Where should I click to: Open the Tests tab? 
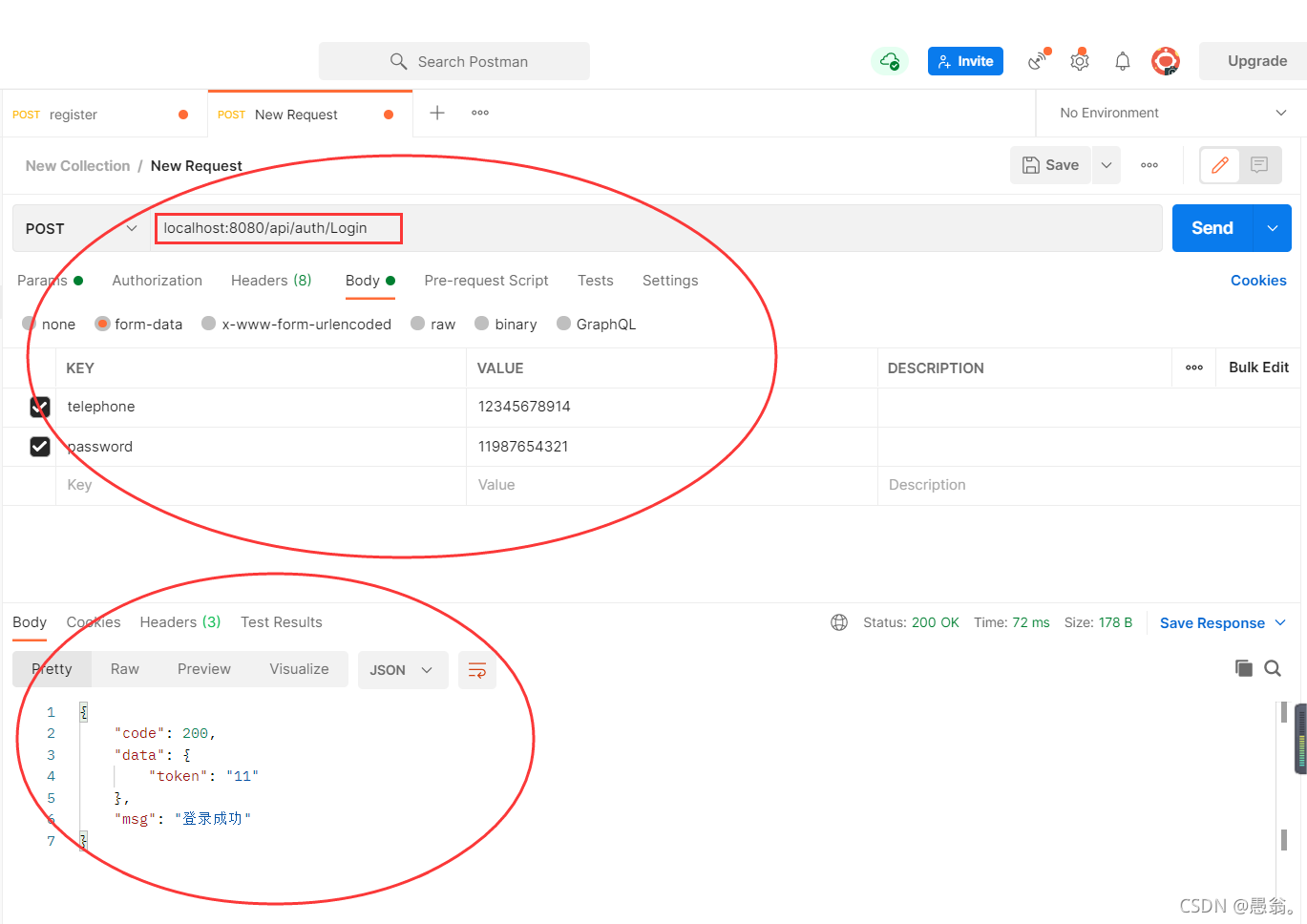coord(596,281)
